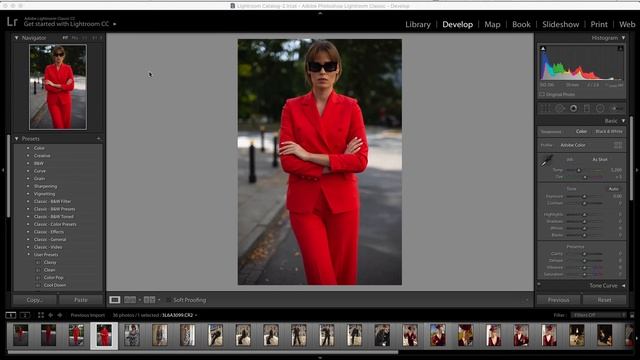Click the Paste button
The height and width of the screenshot is (360, 640).
point(81,300)
